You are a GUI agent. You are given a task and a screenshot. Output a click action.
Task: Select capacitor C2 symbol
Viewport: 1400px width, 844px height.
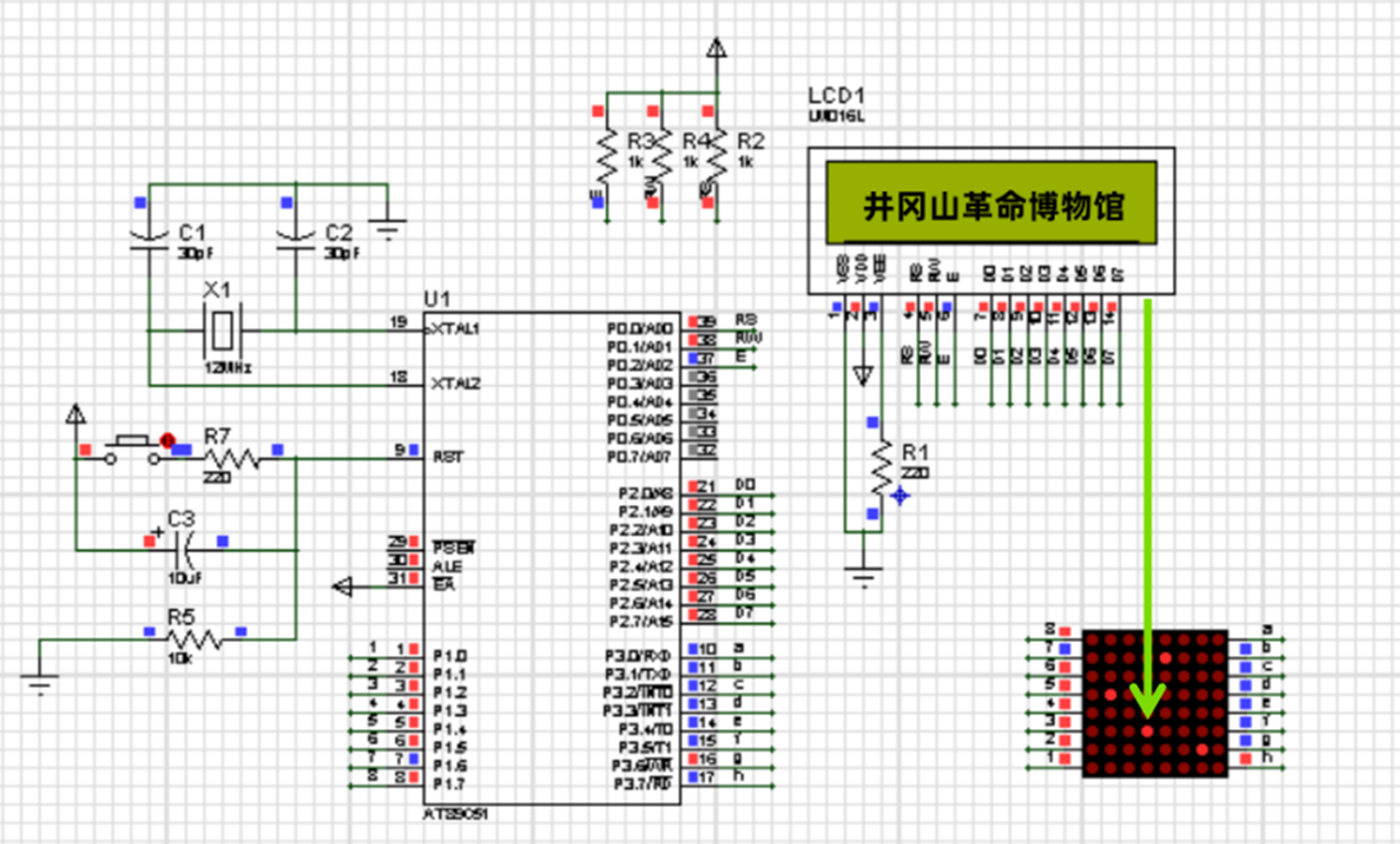pos(295,241)
